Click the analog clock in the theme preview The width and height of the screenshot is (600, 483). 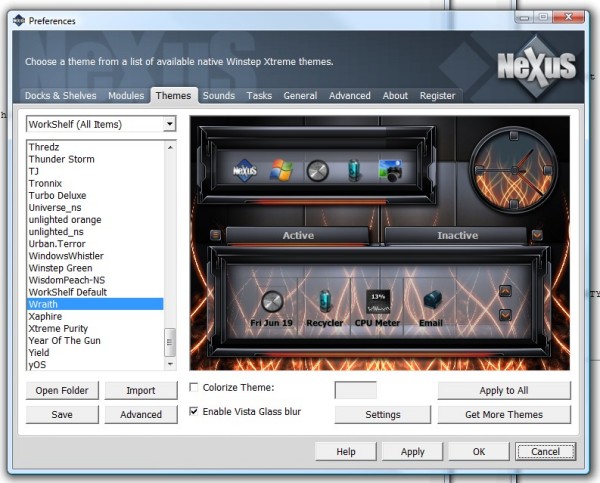tap(514, 170)
